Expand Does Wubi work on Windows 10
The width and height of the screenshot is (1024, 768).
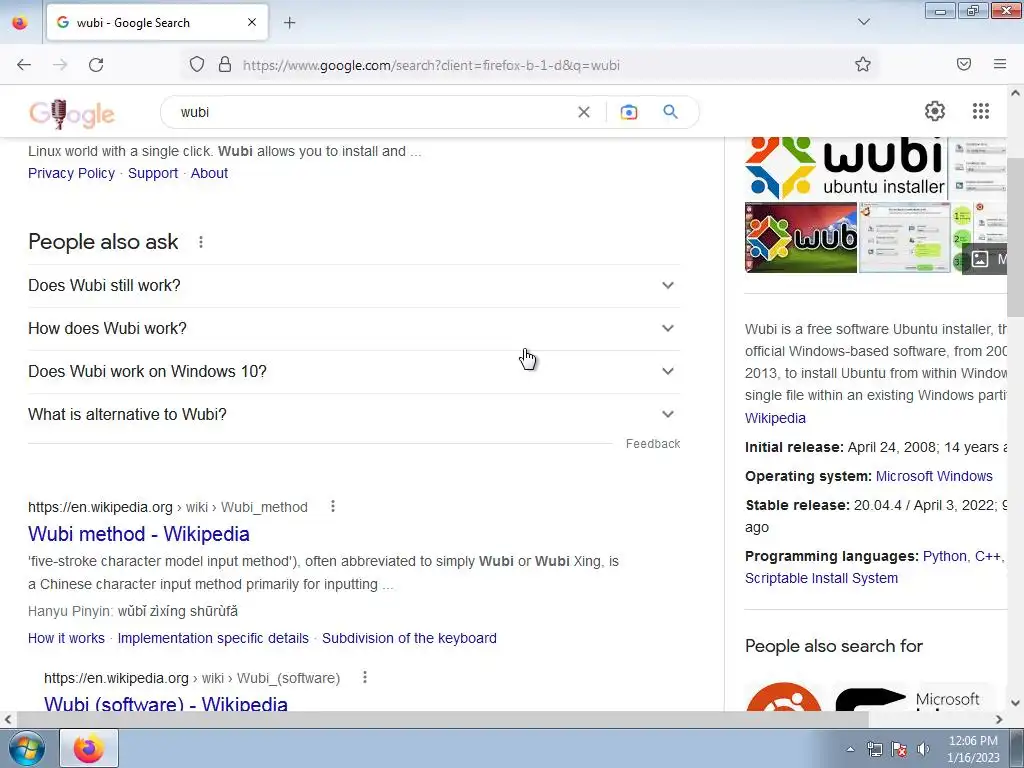(354, 372)
